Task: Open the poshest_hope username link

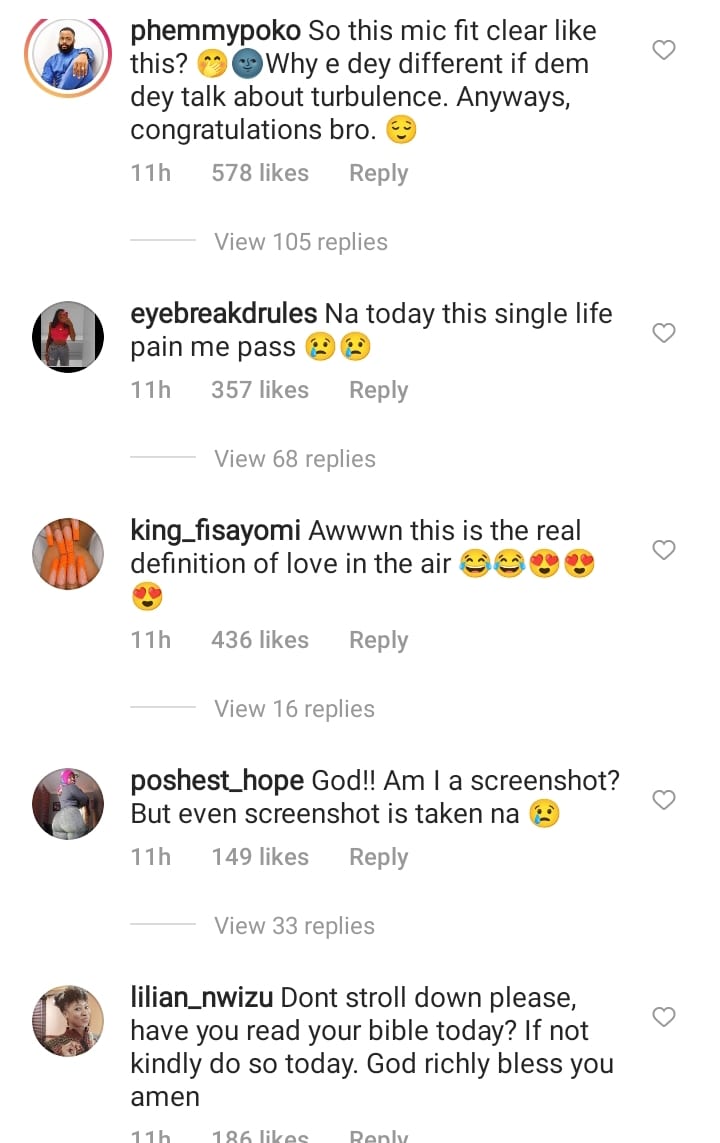Action: point(217,781)
